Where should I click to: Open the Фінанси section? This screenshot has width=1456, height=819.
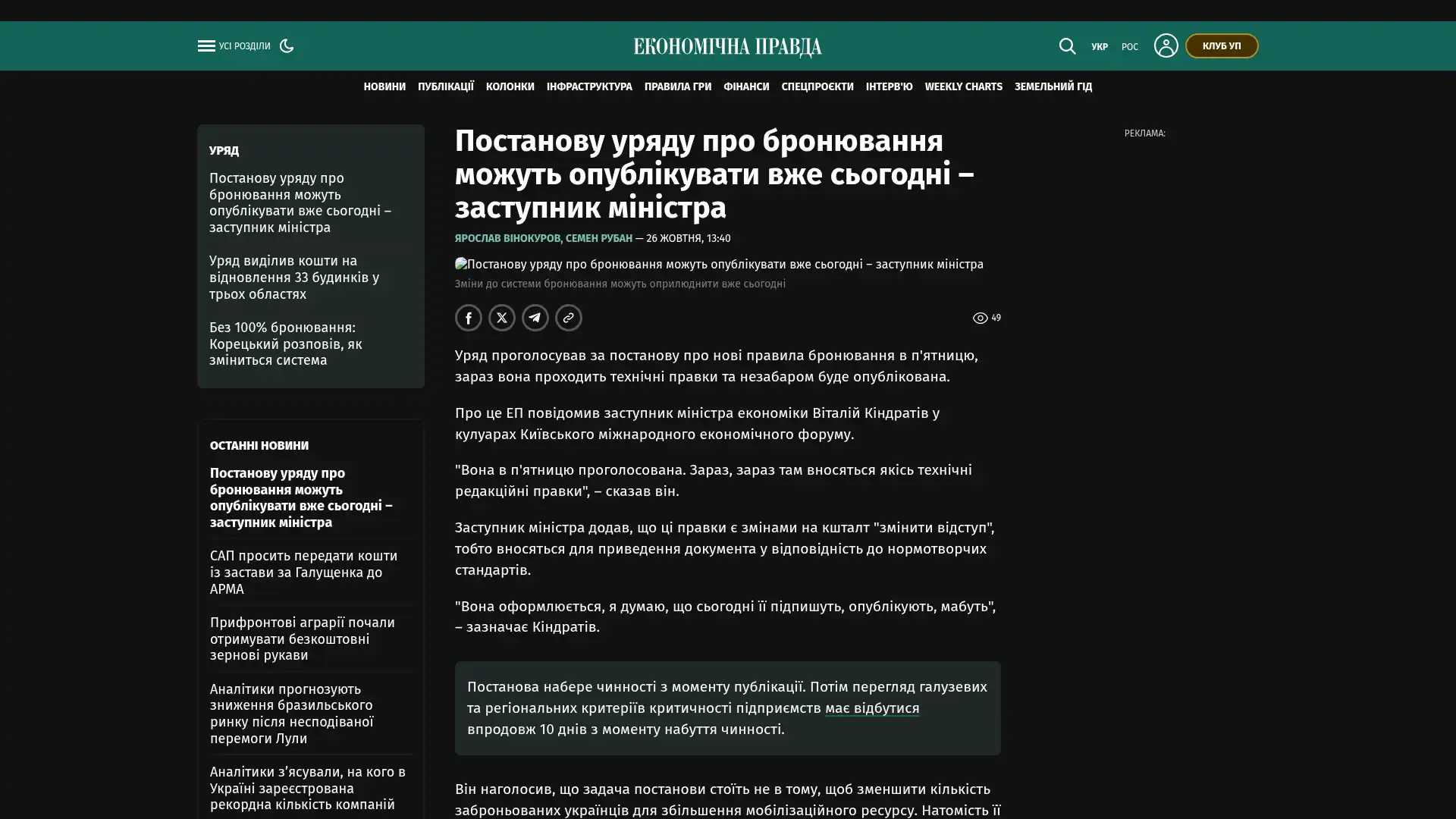point(746,87)
